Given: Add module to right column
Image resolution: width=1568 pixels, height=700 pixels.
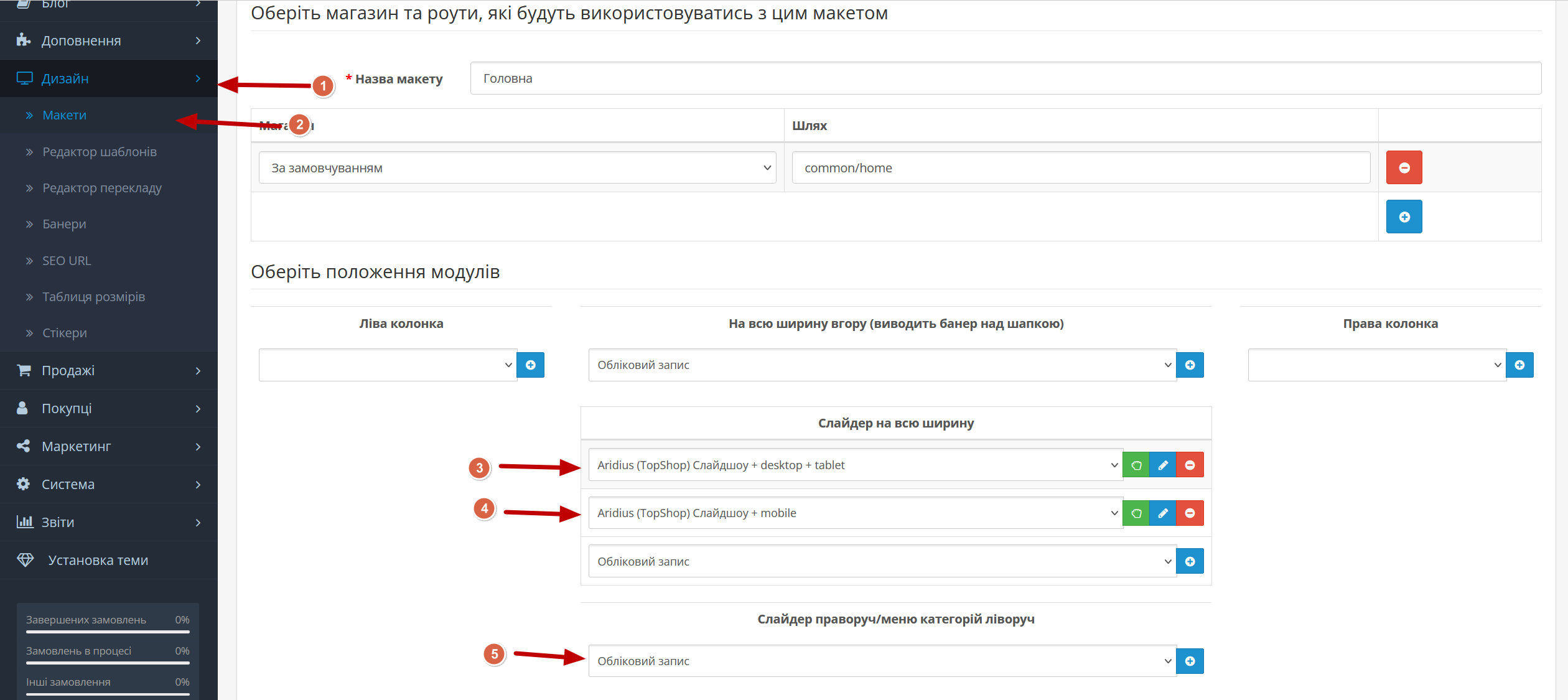Looking at the screenshot, I should 1519,365.
